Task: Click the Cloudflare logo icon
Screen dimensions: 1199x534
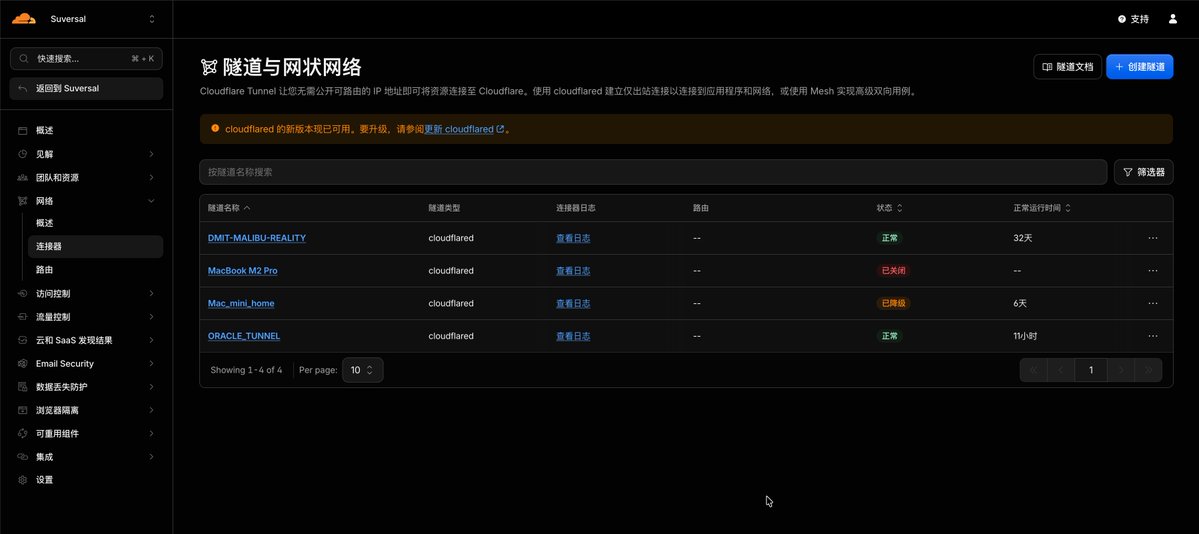Action: [24, 19]
